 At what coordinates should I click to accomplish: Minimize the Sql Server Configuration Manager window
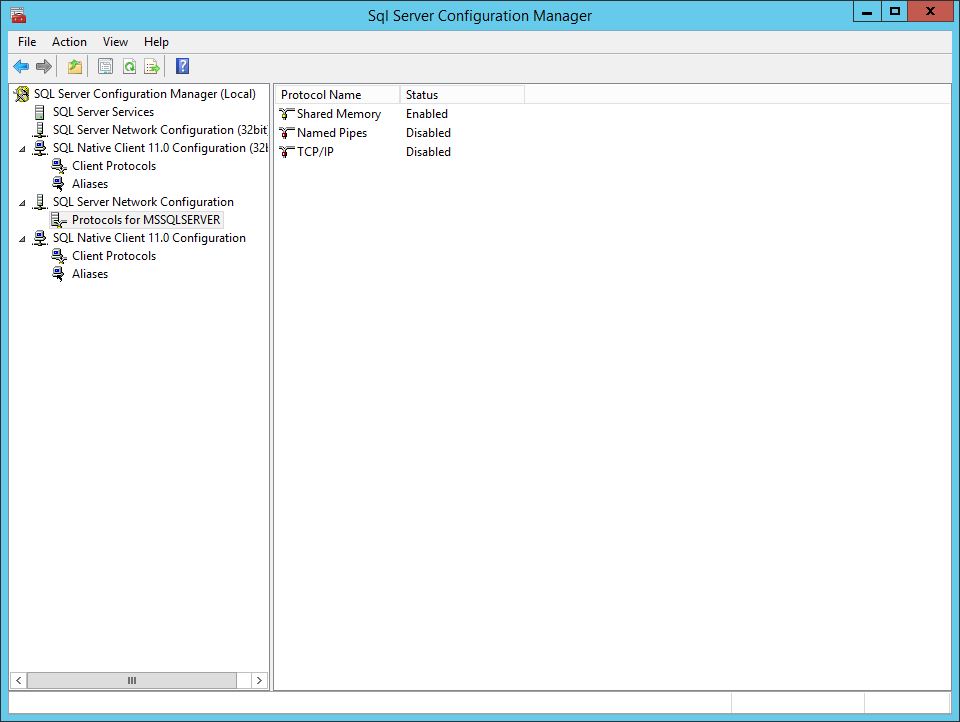coord(867,12)
